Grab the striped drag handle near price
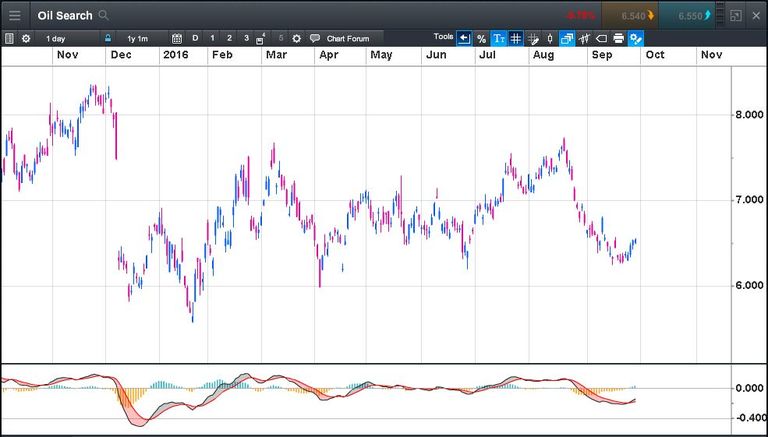This screenshot has width=768, height=437. pos(720,16)
